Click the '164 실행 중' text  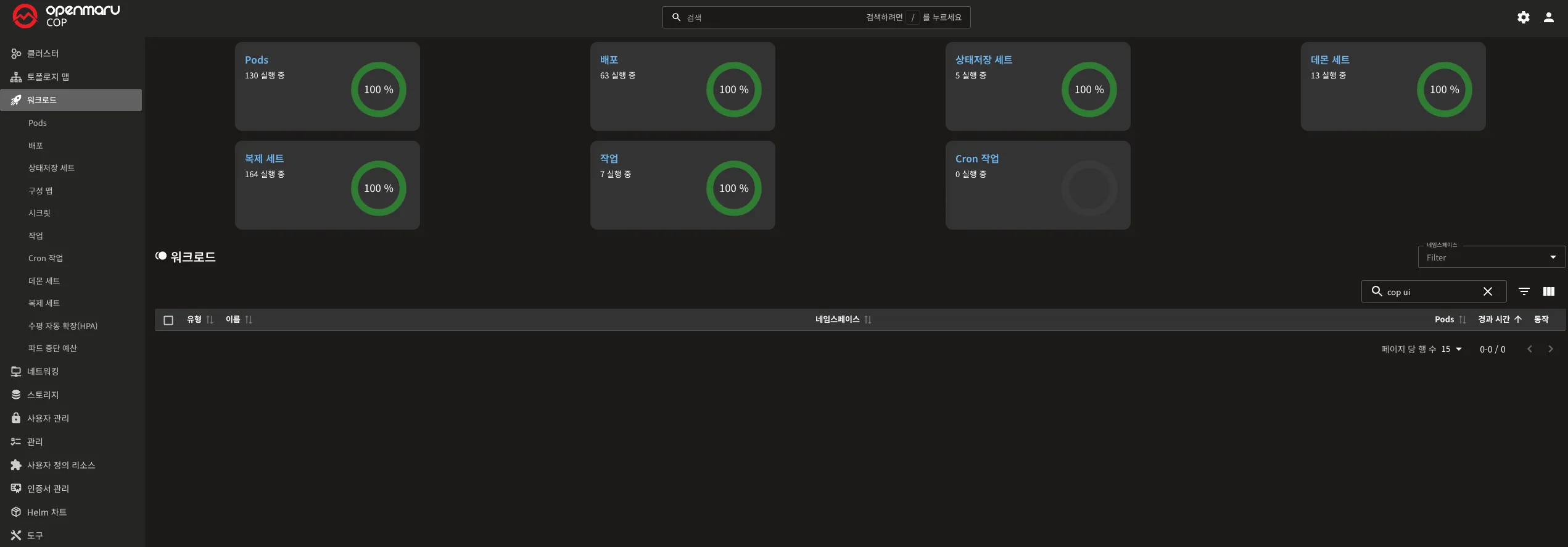coord(265,174)
